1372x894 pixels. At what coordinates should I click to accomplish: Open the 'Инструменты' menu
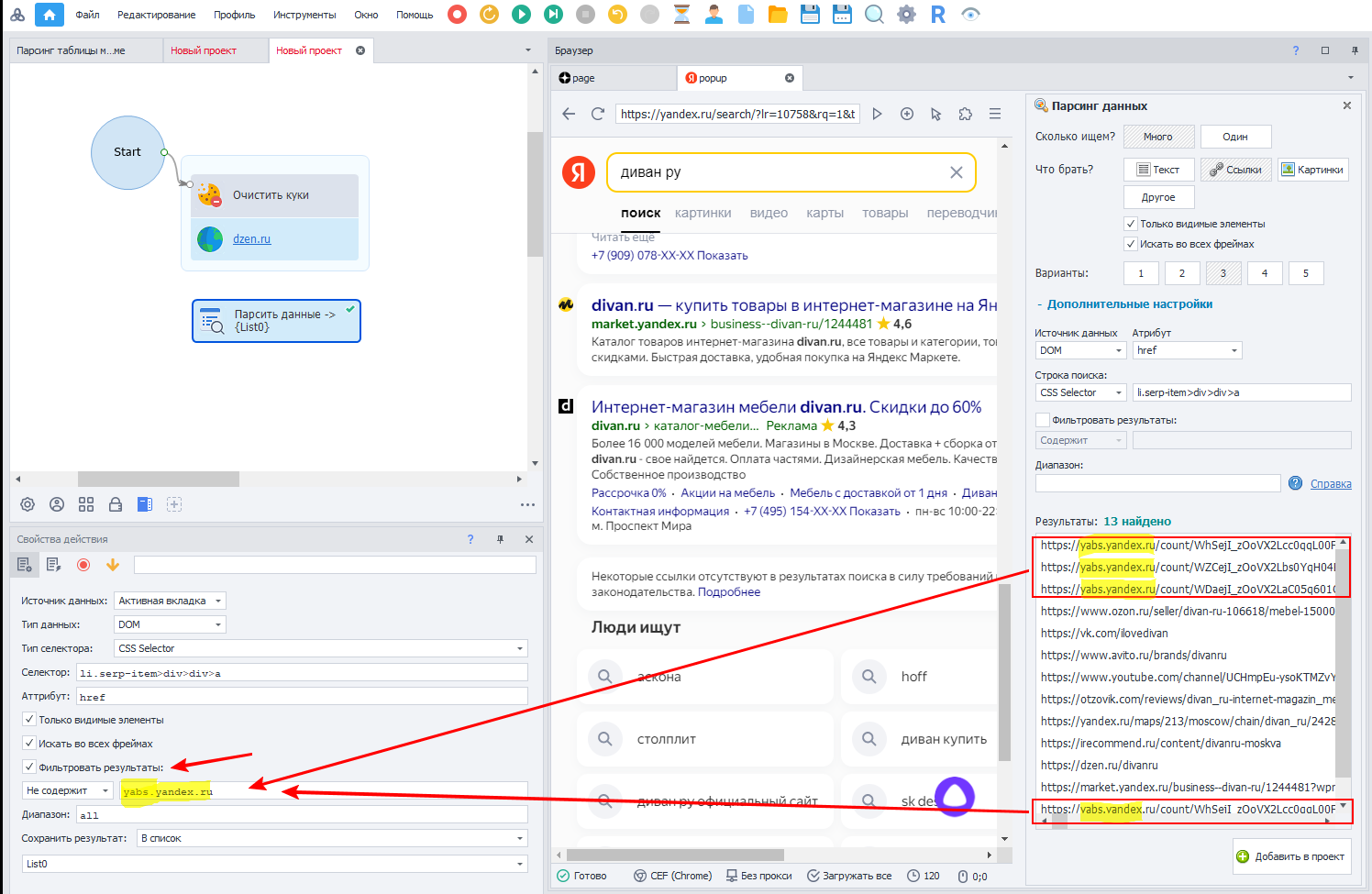[304, 15]
